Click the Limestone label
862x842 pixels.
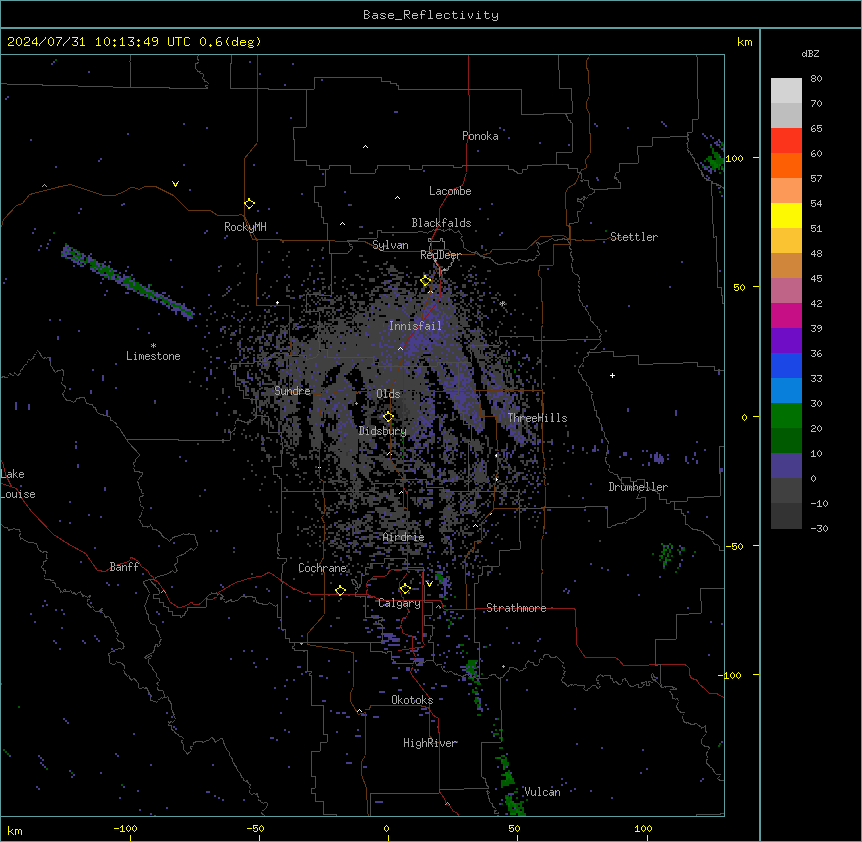tap(153, 356)
